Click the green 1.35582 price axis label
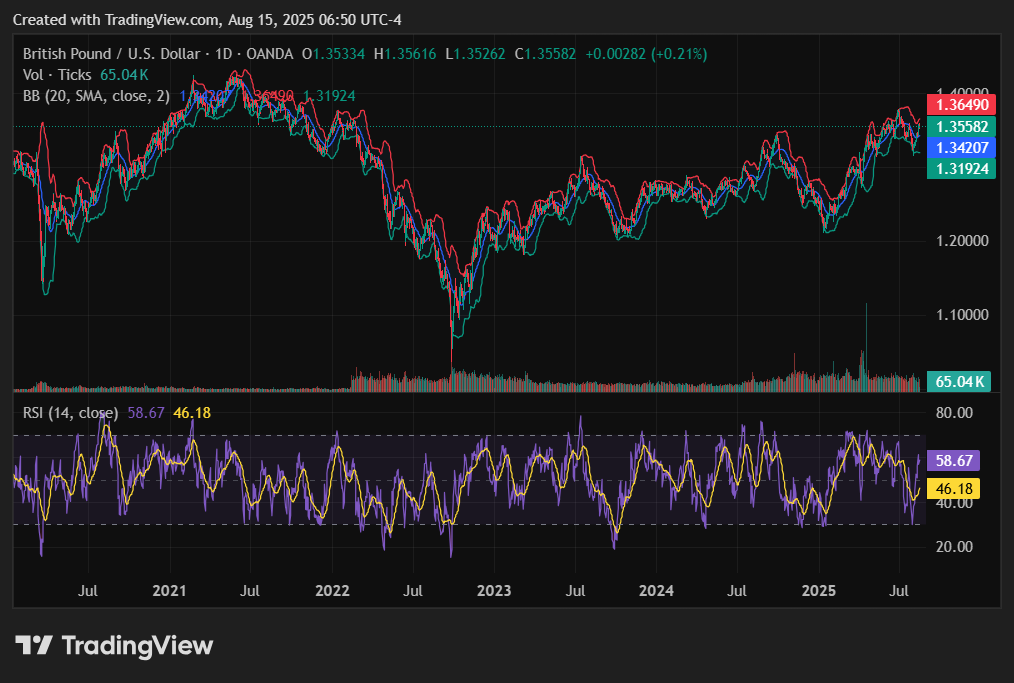The image size is (1014, 683). click(x=961, y=127)
